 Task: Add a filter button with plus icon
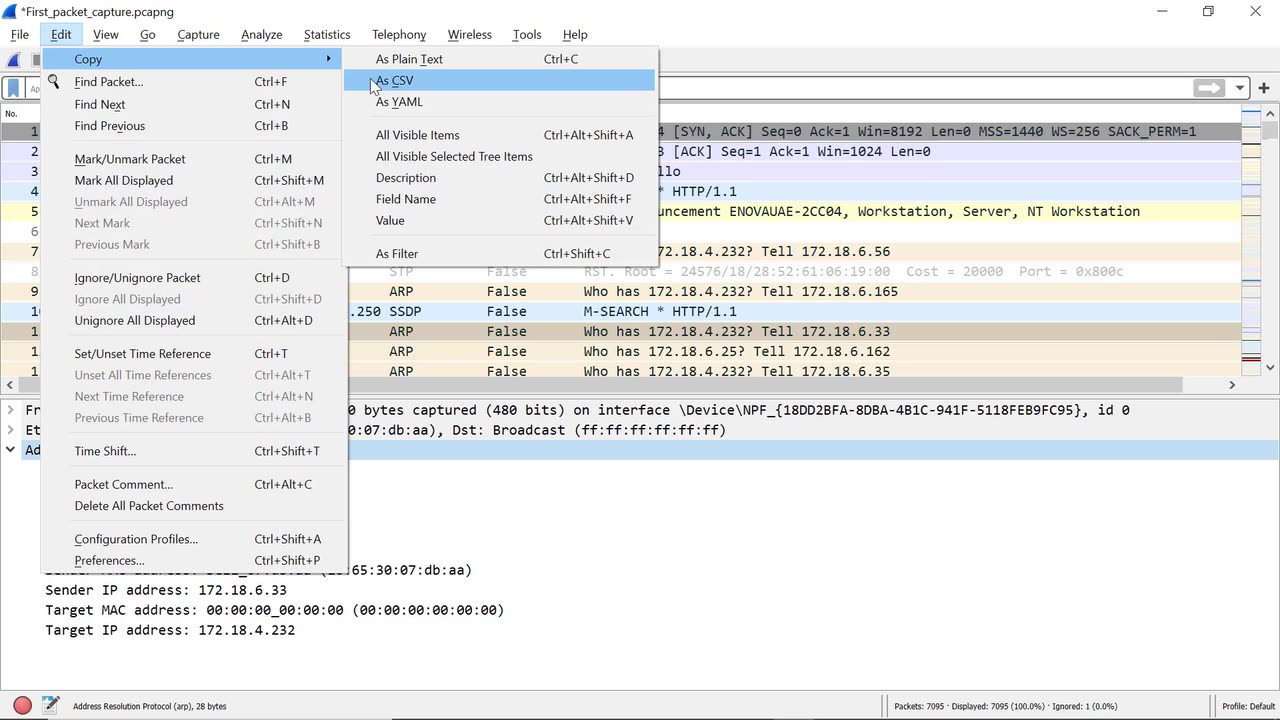pos(1264,88)
